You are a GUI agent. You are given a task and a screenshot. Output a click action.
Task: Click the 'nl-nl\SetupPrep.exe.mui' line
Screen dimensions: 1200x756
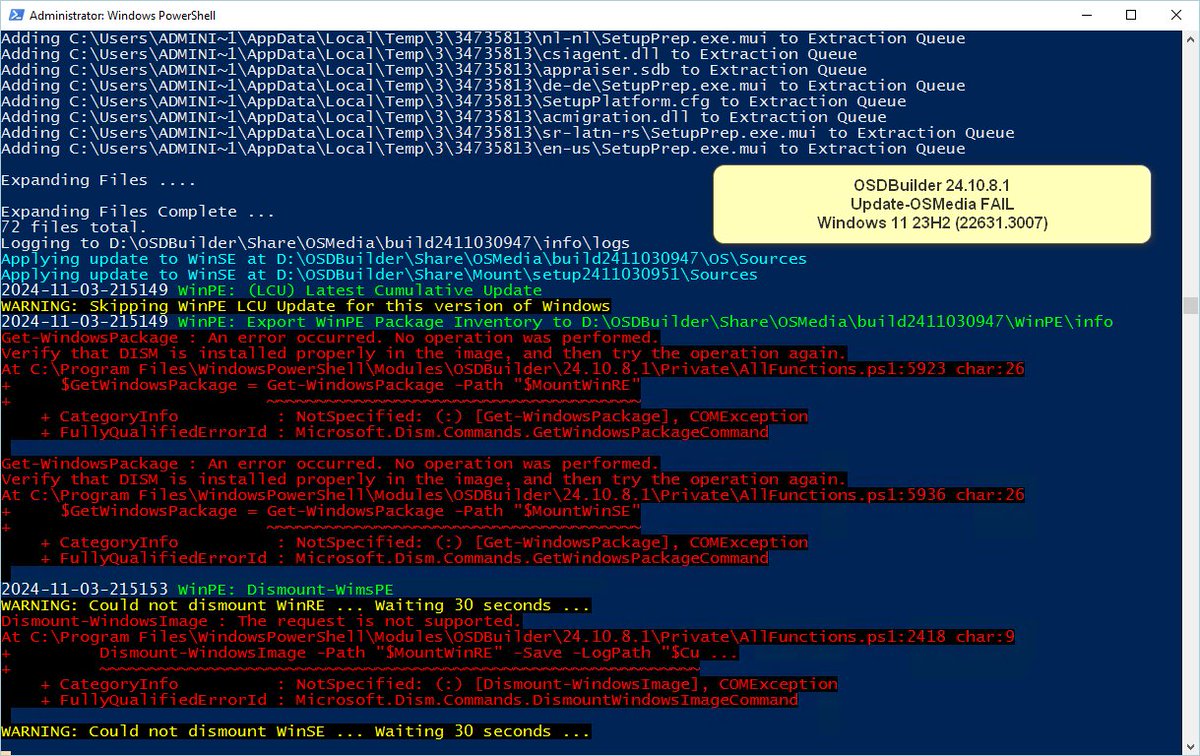click(483, 39)
